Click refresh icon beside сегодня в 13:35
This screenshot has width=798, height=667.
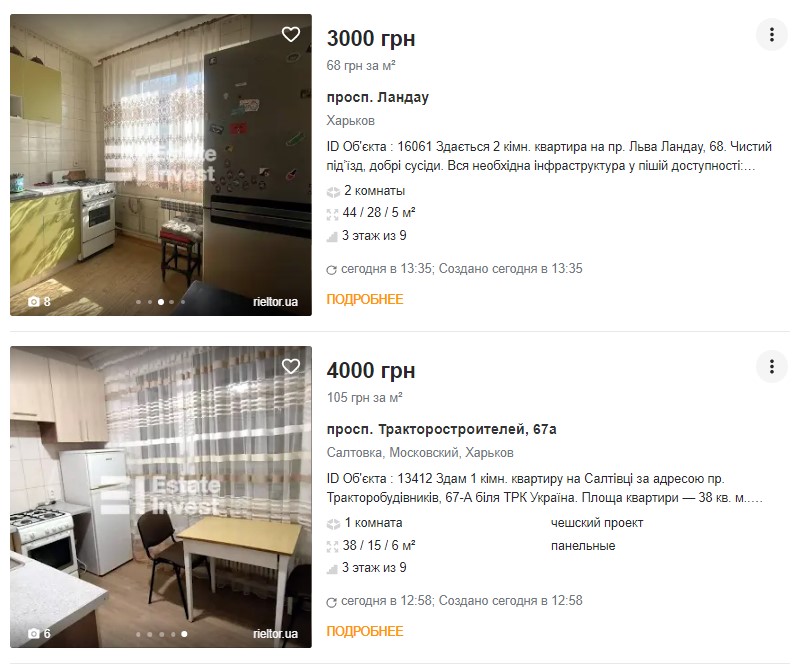[333, 269]
